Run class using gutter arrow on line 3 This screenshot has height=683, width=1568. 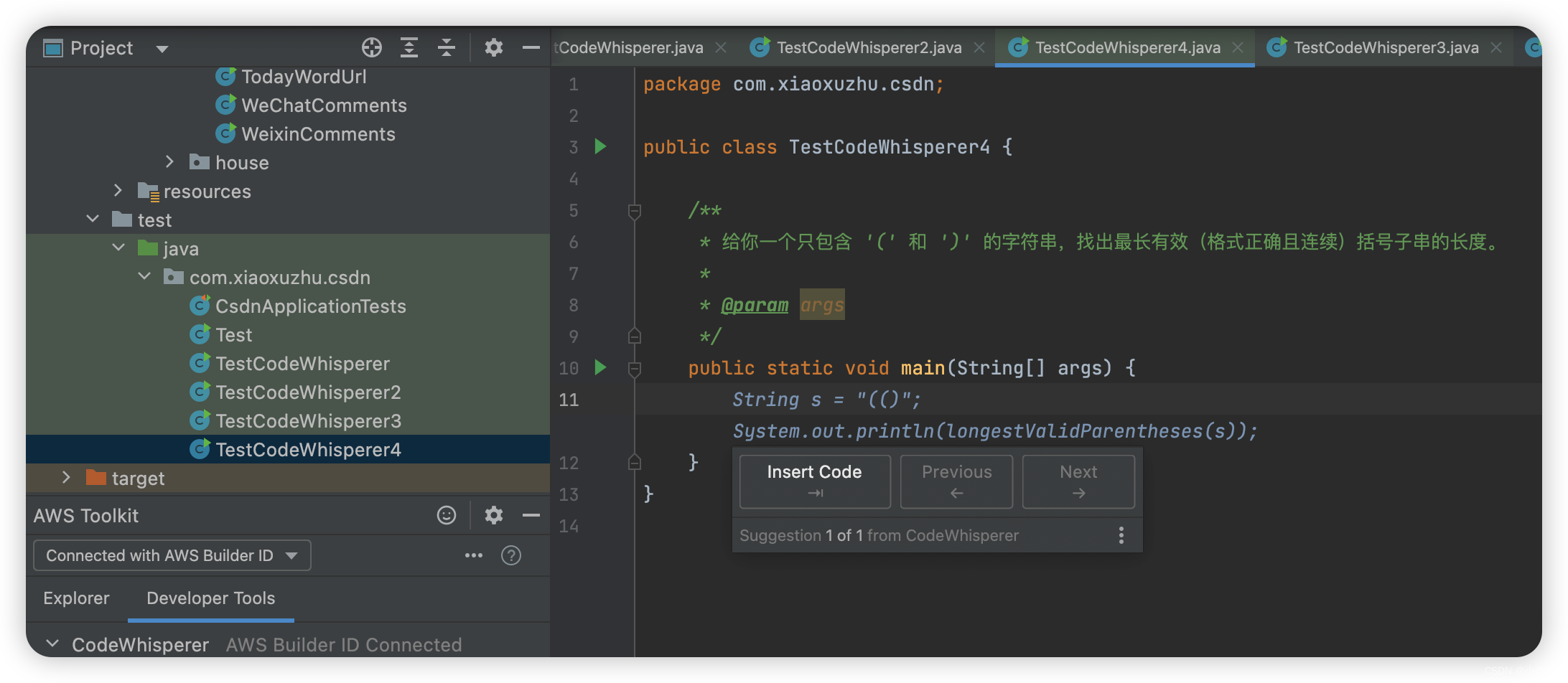tap(601, 146)
